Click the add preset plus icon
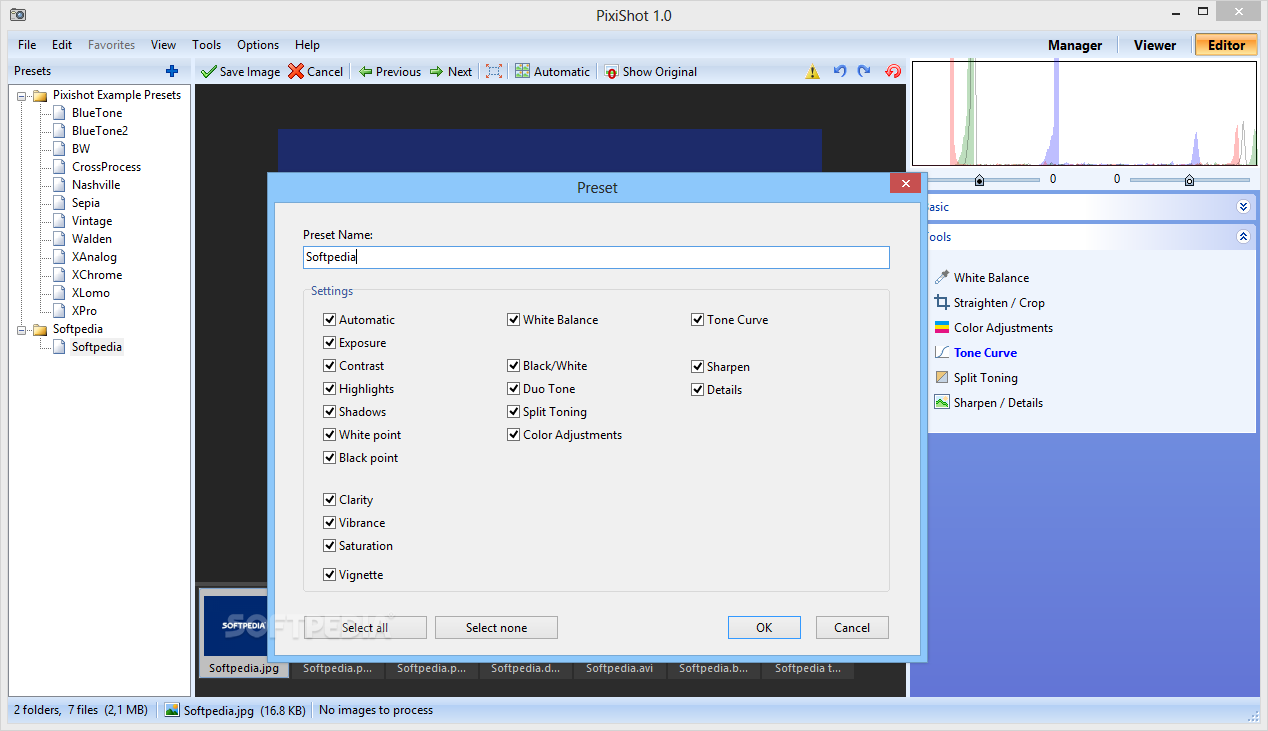The height and width of the screenshot is (731, 1268). point(172,71)
